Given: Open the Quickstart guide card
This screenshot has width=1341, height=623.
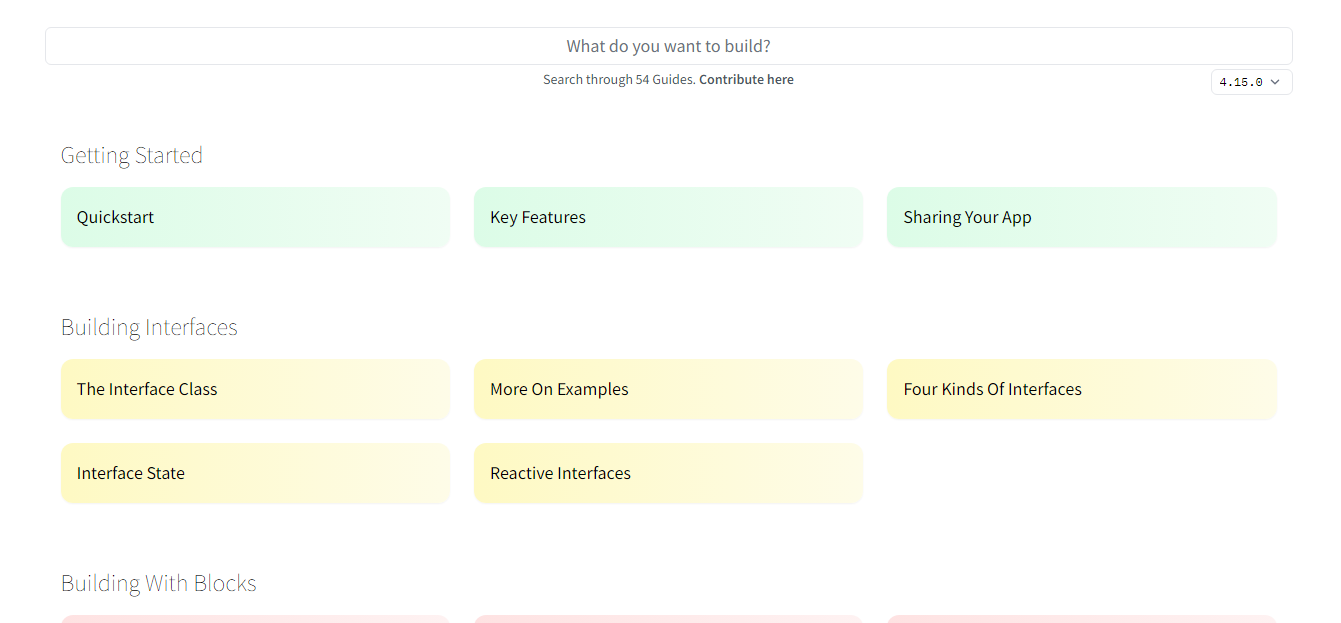Looking at the screenshot, I should (x=255, y=217).
